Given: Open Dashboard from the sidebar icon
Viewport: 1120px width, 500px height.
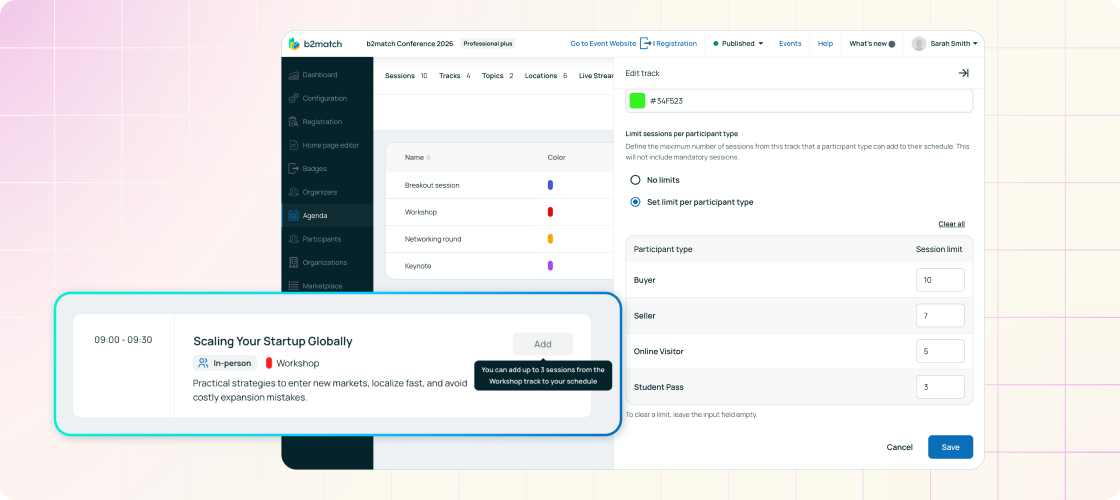Looking at the screenshot, I should [x=293, y=75].
